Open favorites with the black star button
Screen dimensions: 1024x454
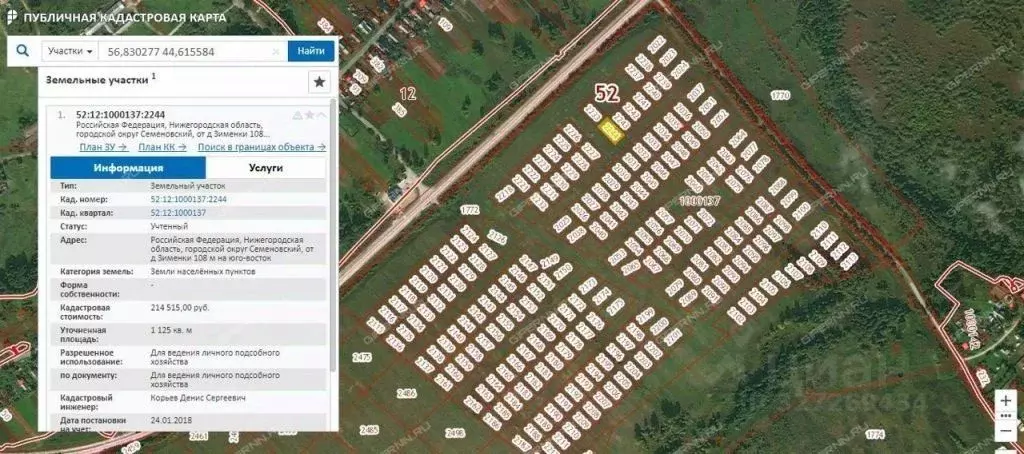coord(319,82)
